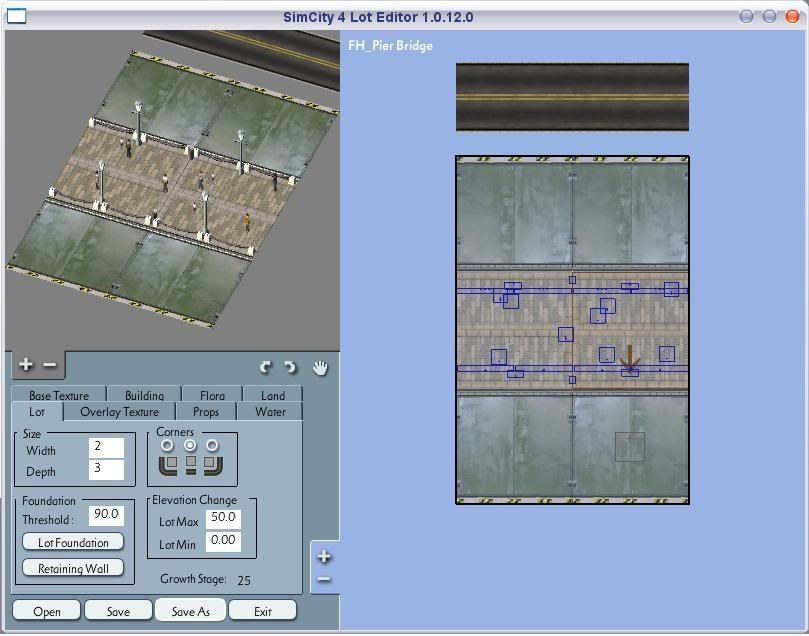Open the Base Texture tab
The height and width of the screenshot is (636, 809).
tap(59, 395)
